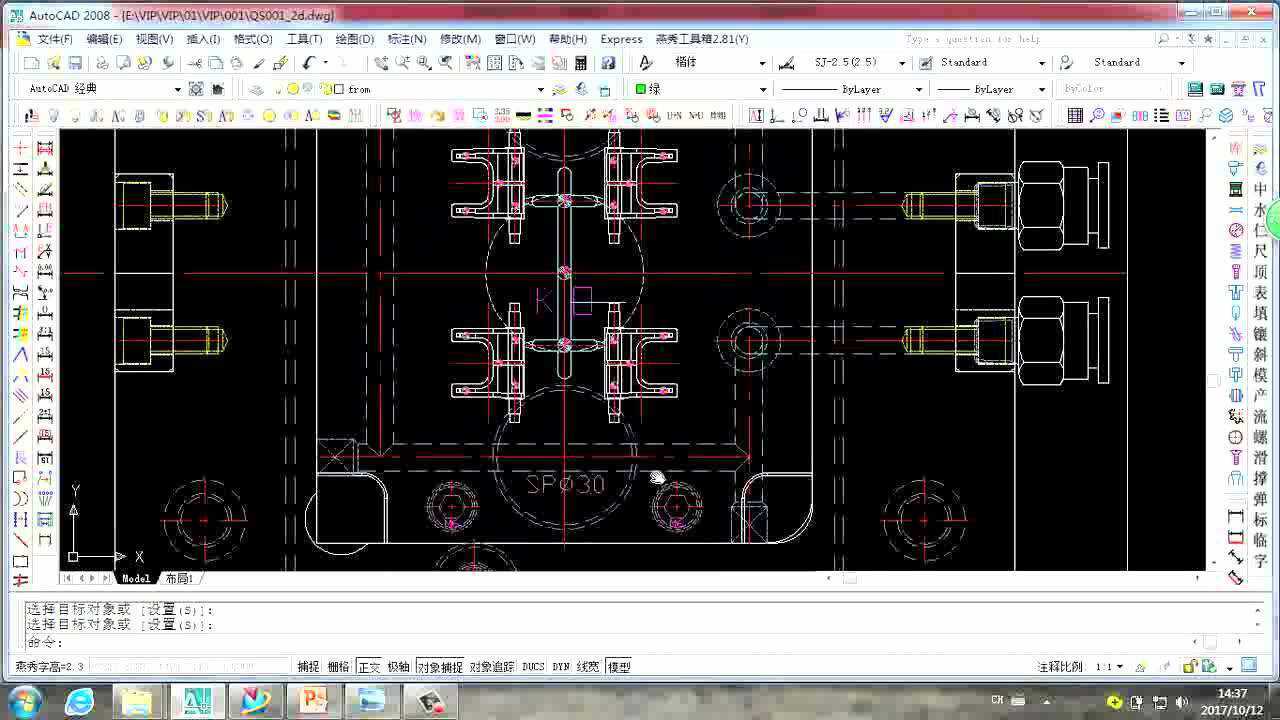Click the 字 icon in right toolbar

(x=1260, y=561)
